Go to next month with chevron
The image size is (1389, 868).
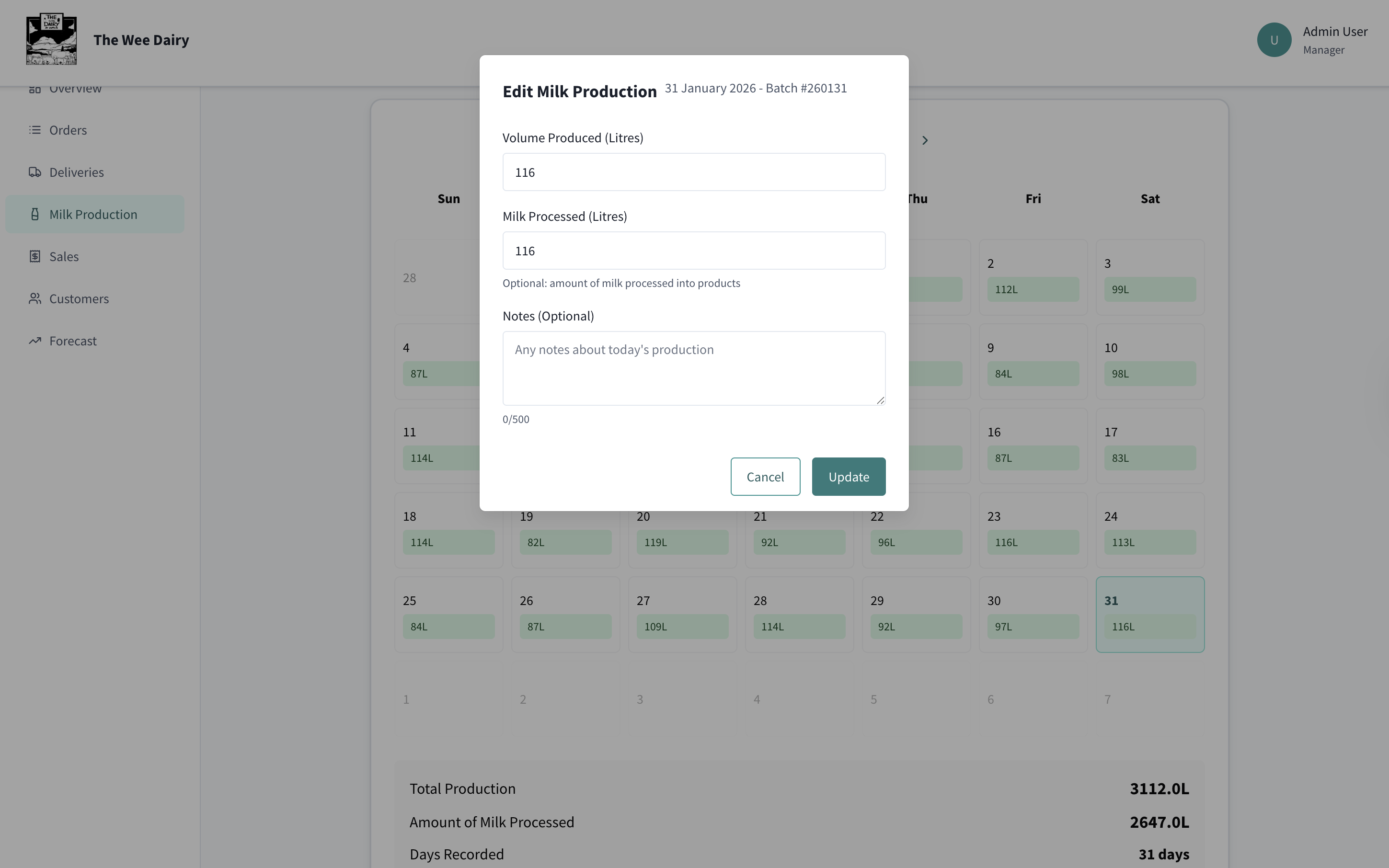(924, 141)
